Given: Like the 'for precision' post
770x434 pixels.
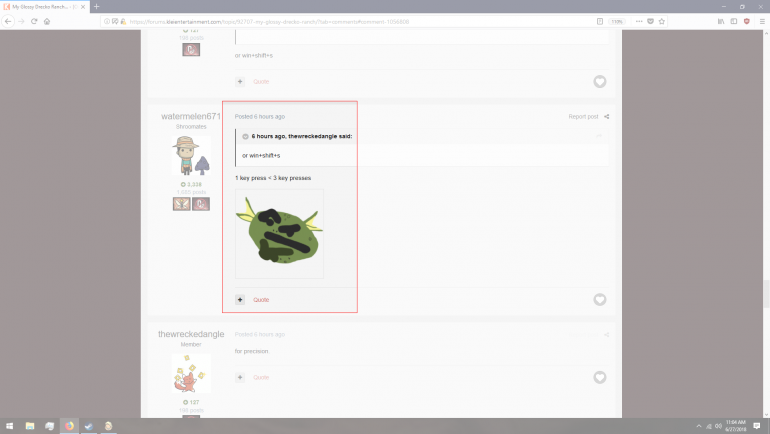Looking at the screenshot, I should pyautogui.click(x=600, y=378).
